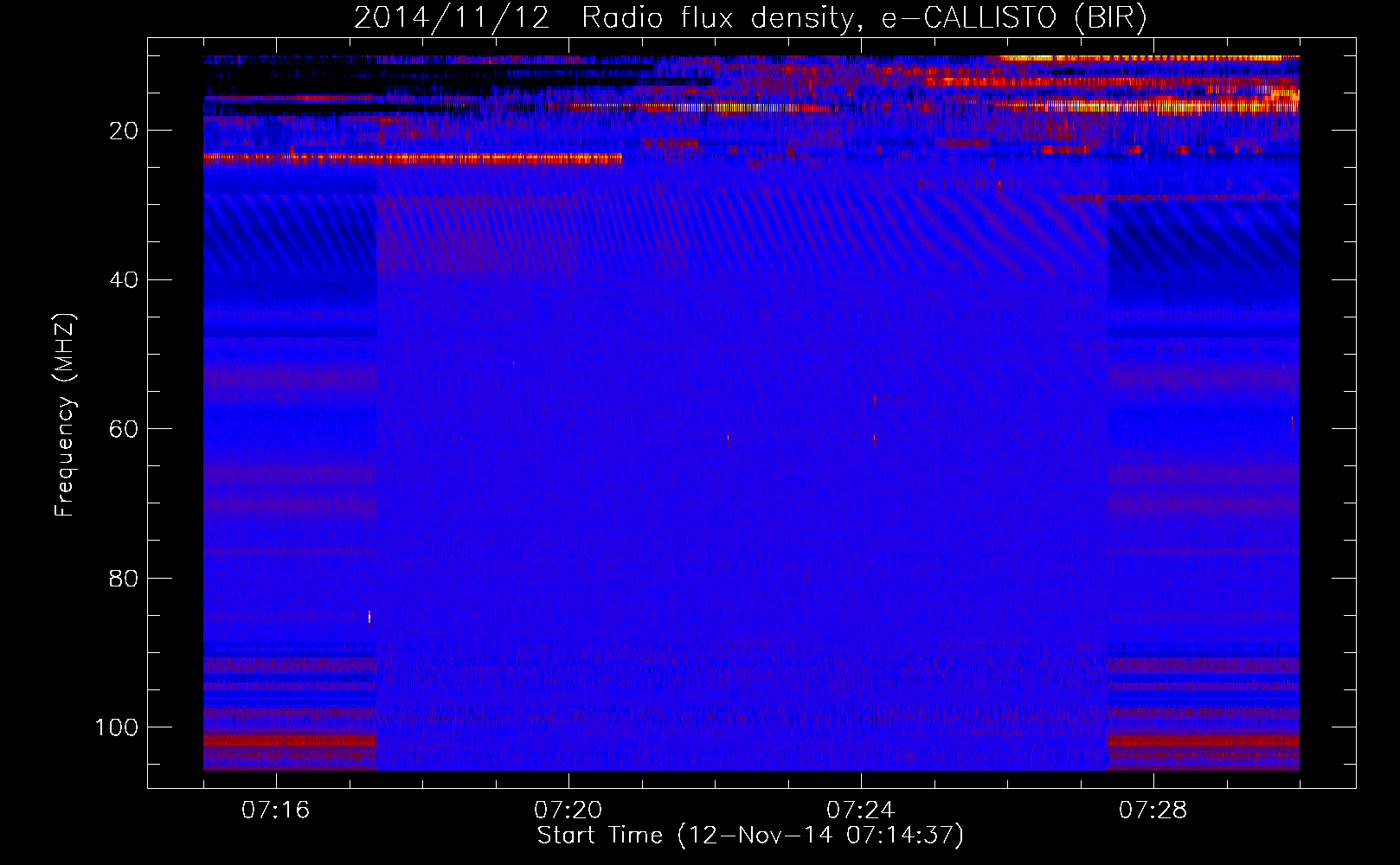Select the 'Frequency (MHZ)' y-axis label
This screenshot has height=865, width=1400.
click(65, 415)
